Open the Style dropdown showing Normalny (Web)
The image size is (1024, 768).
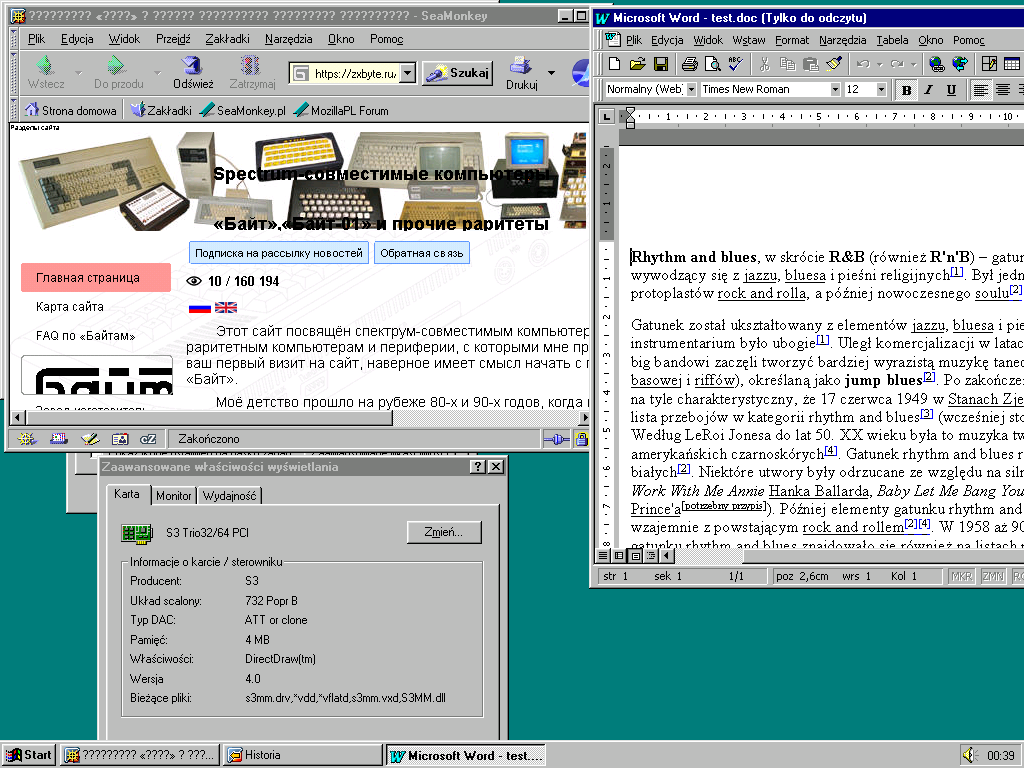690,89
